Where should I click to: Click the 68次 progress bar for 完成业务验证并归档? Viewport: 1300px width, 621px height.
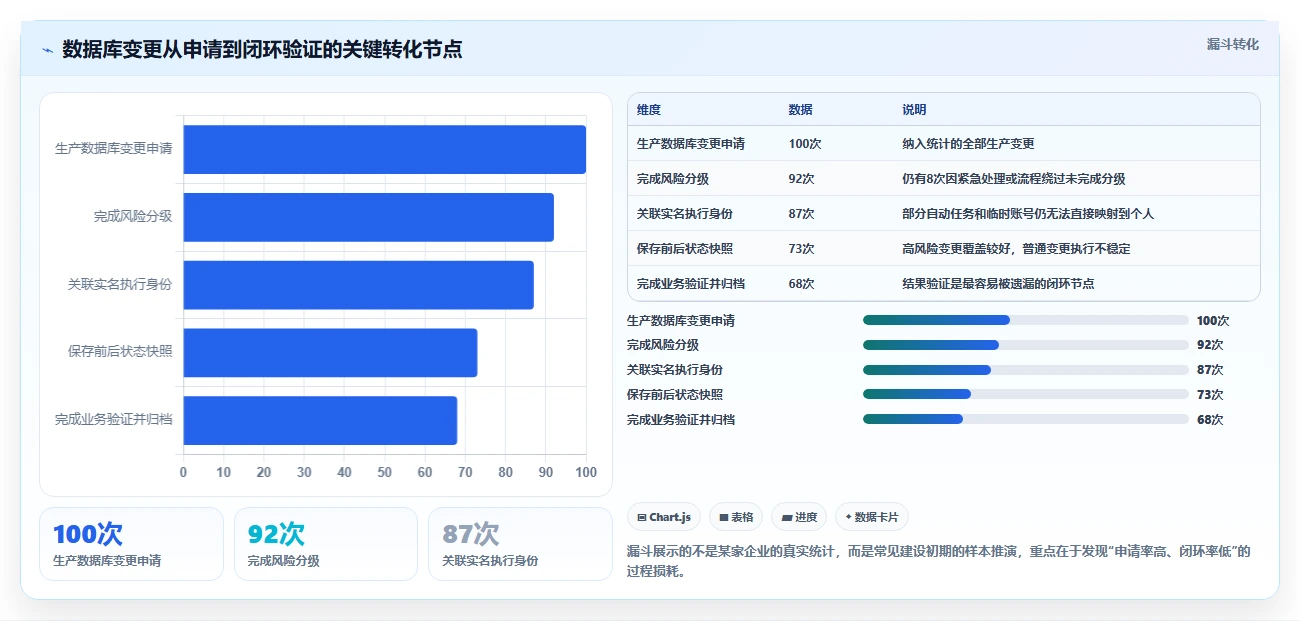[1025, 420]
